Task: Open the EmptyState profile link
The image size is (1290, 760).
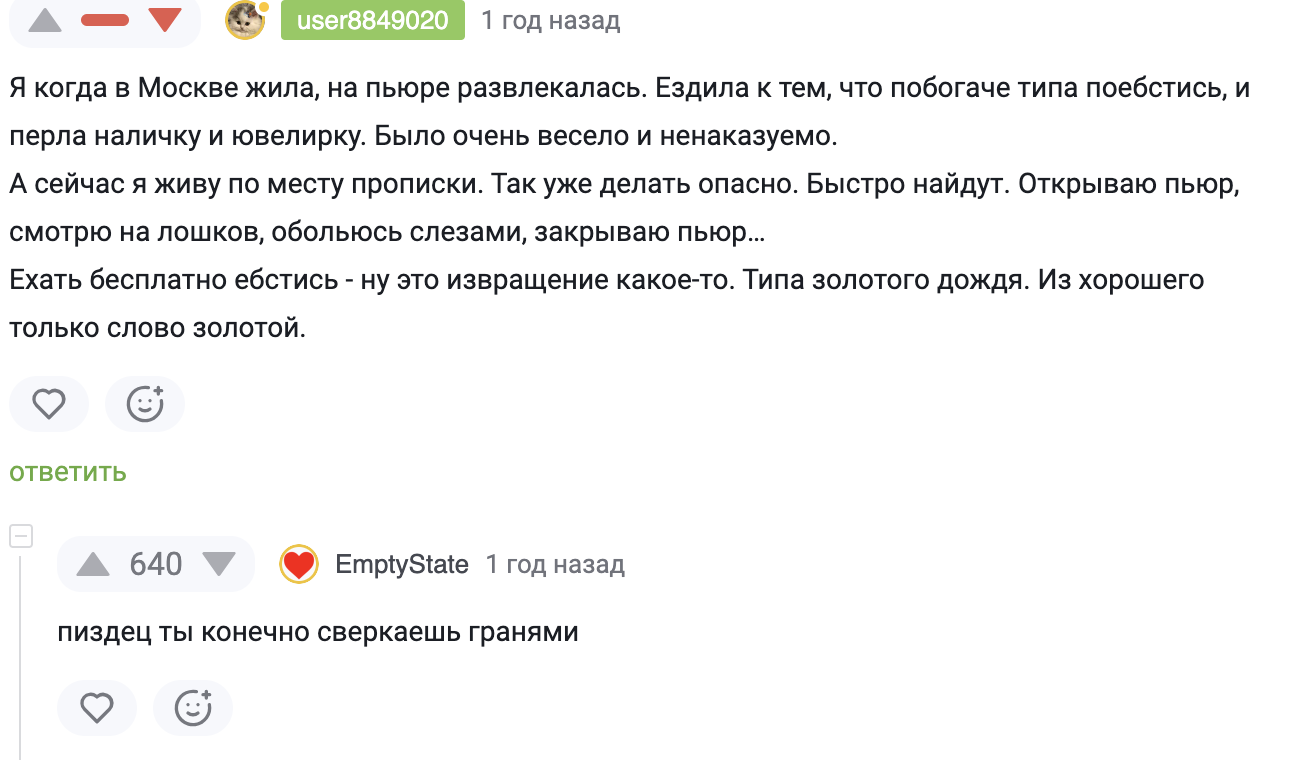Action: (x=402, y=565)
